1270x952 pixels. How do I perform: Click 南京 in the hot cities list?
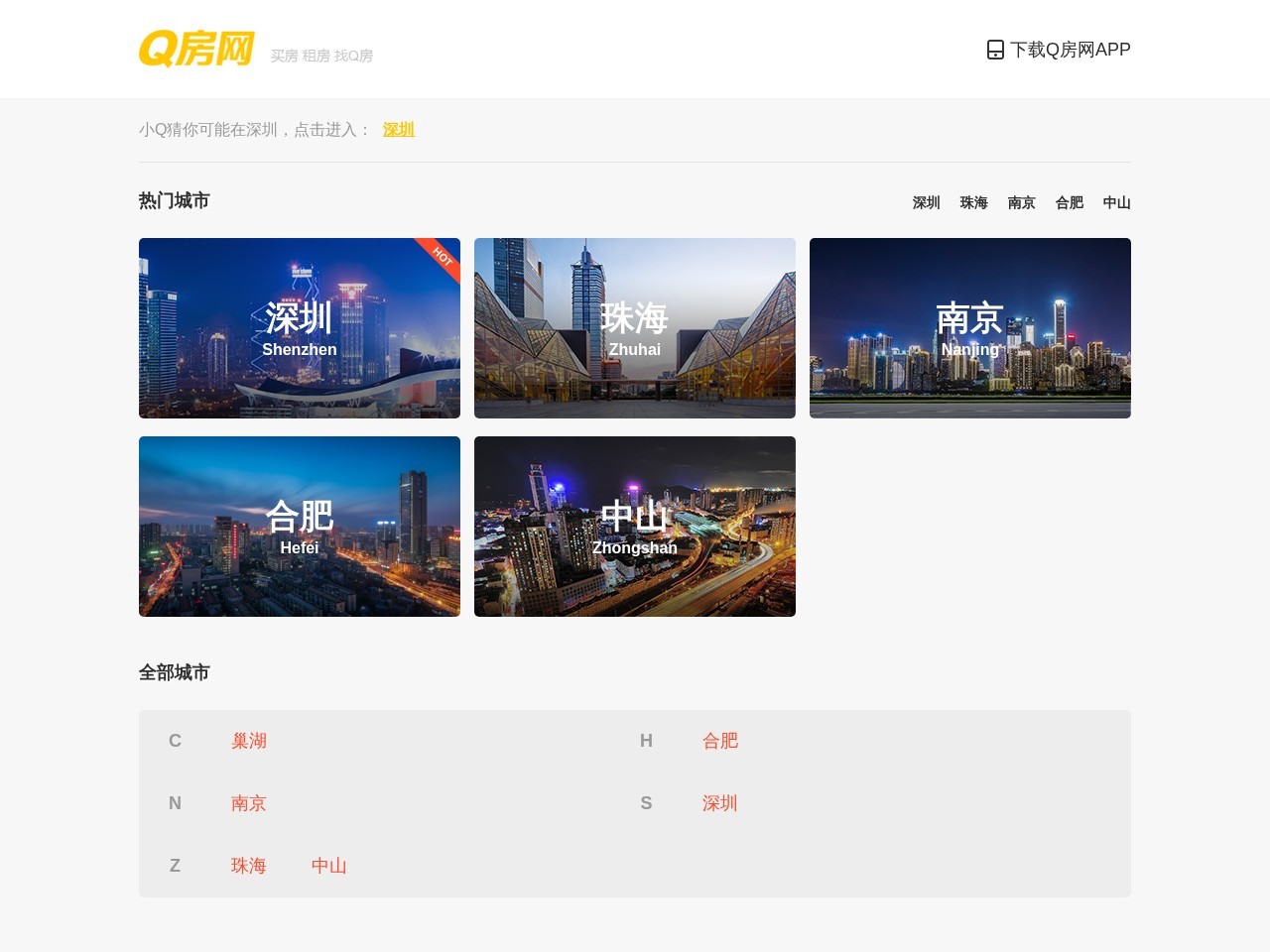point(1021,202)
